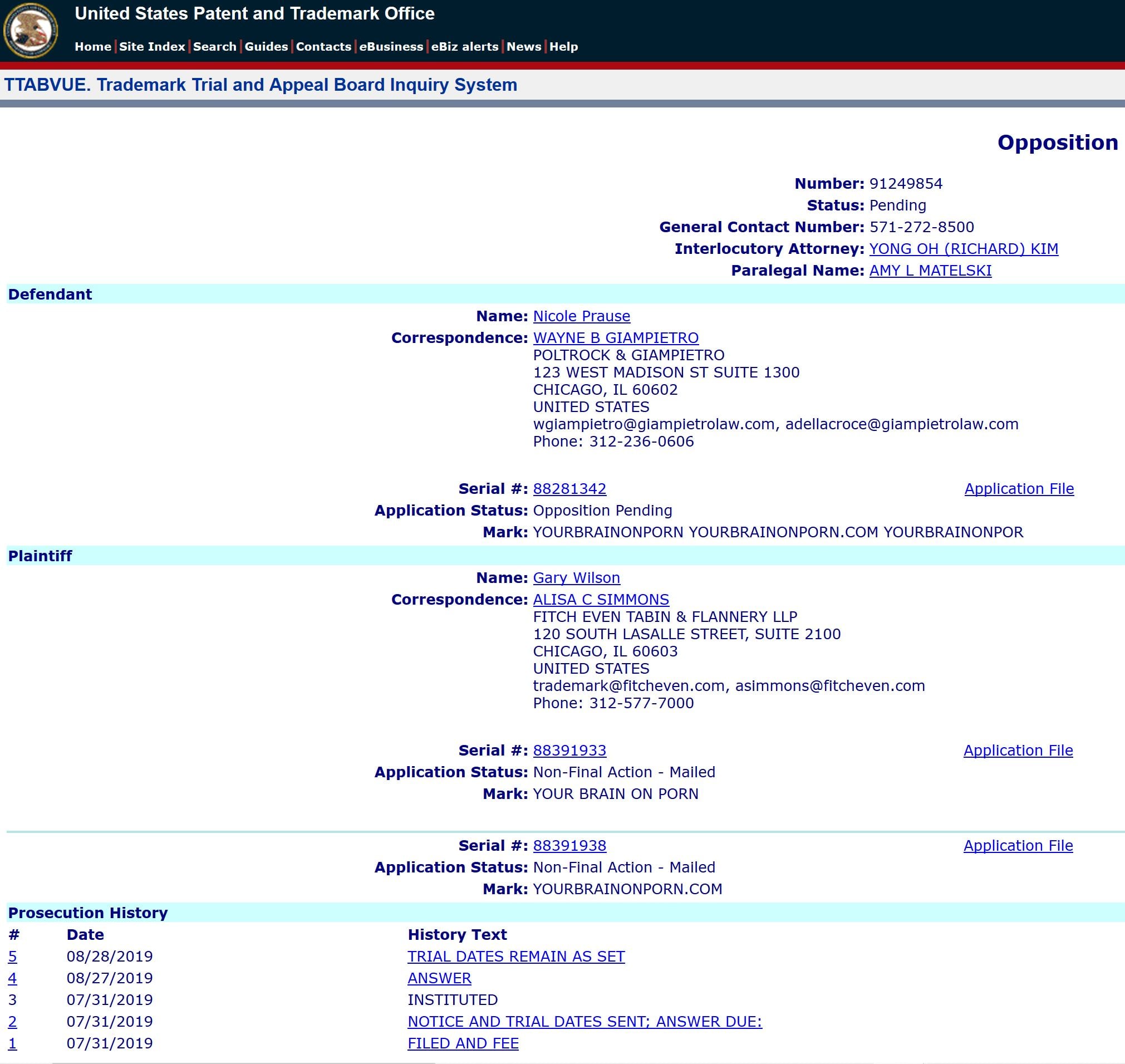Open Alisa C Simmons correspondence link

click(601, 599)
